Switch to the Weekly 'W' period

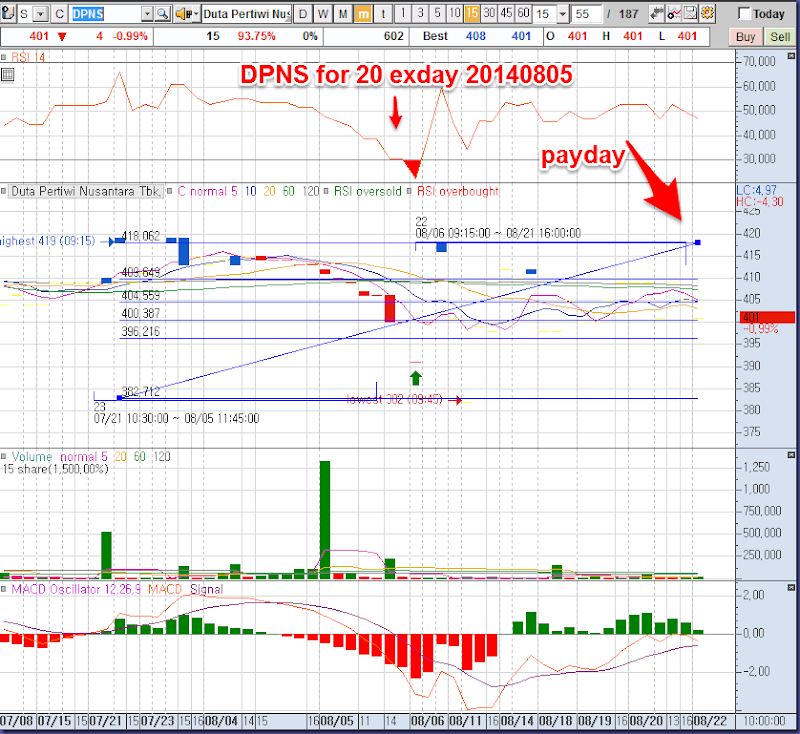[x=323, y=14]
